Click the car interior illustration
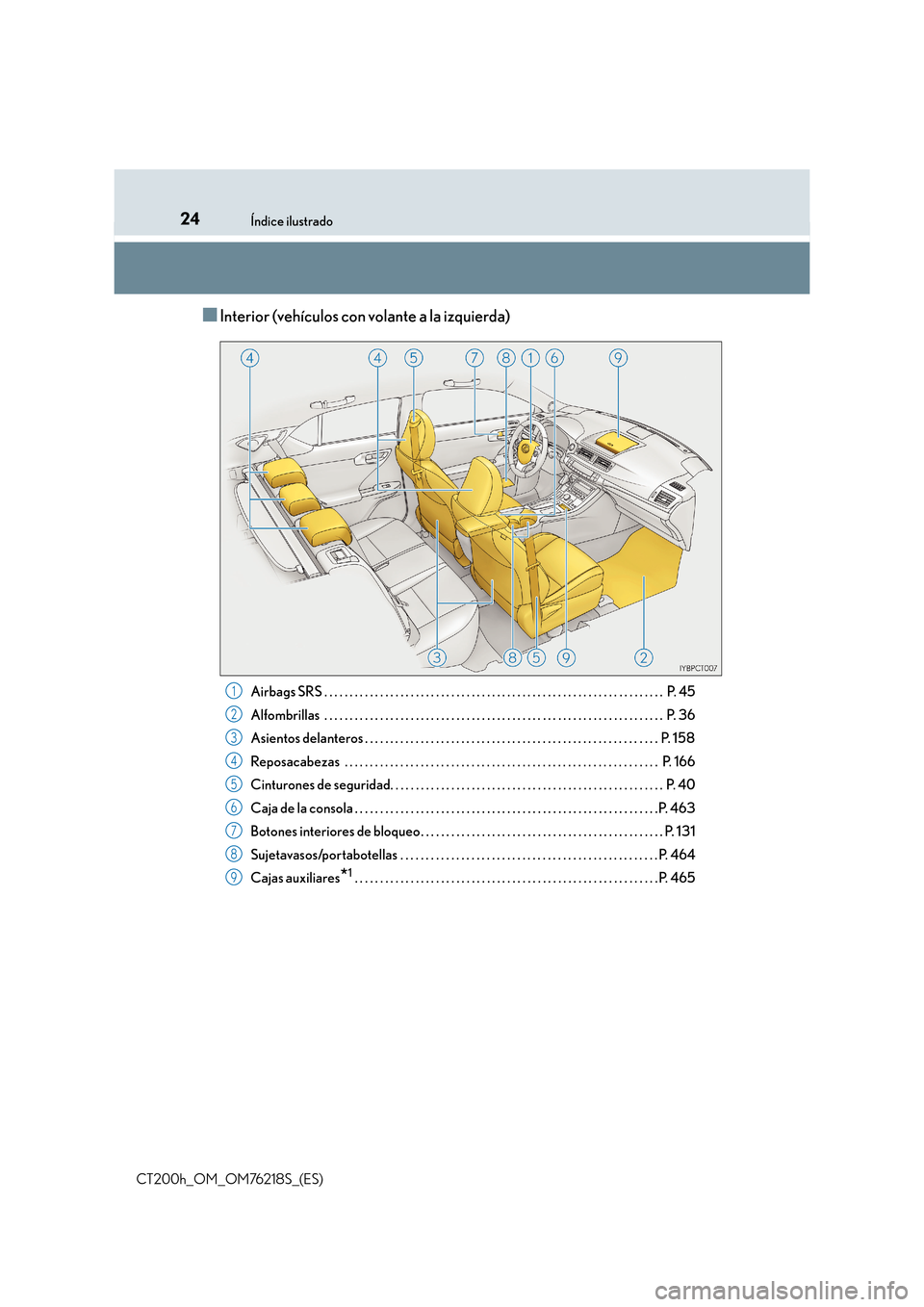924x1307 pixels. pyautogui.click(x=471, y=508)
